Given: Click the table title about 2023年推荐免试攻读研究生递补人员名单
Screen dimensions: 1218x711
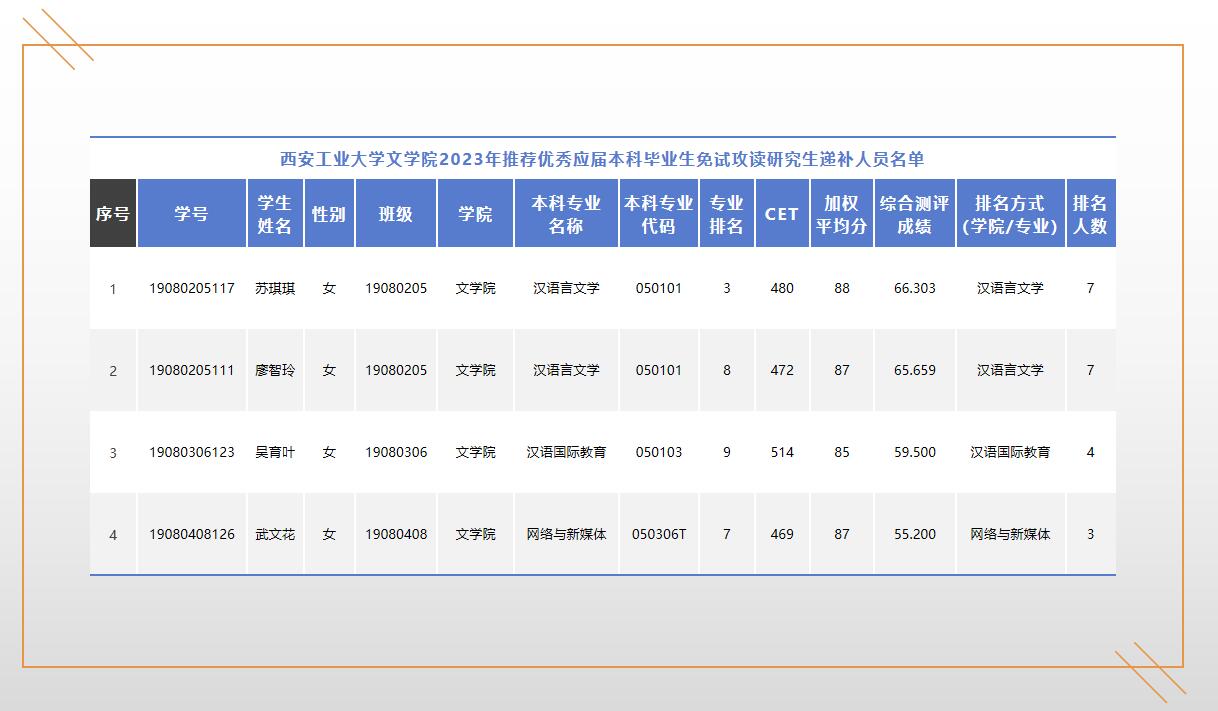Looking at the screenshot, I should [602, 160].
